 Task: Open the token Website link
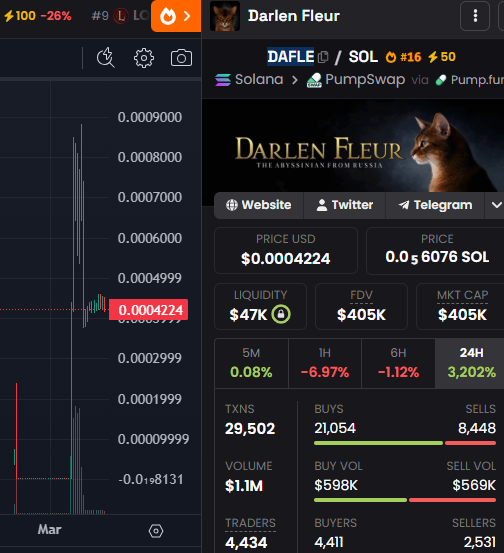pos(259,205)
